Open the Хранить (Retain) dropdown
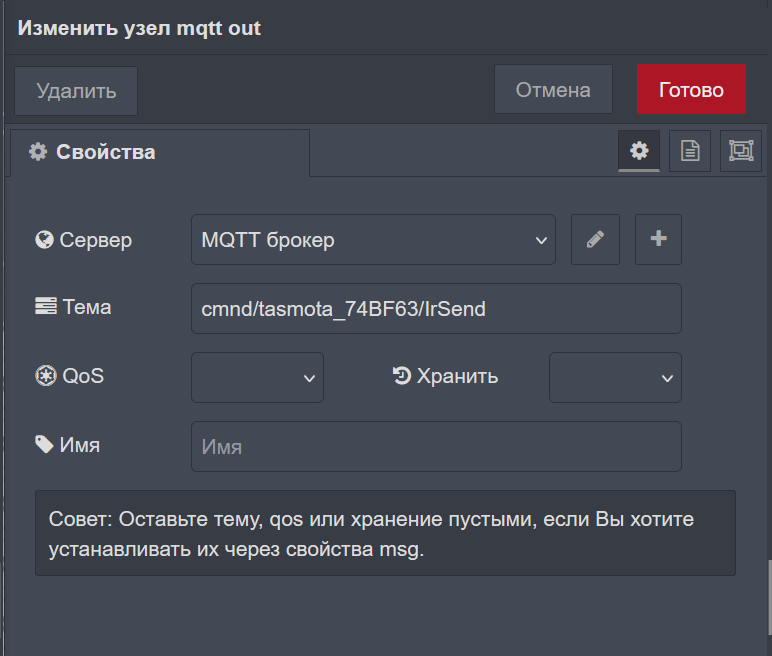 pos(615,378)
